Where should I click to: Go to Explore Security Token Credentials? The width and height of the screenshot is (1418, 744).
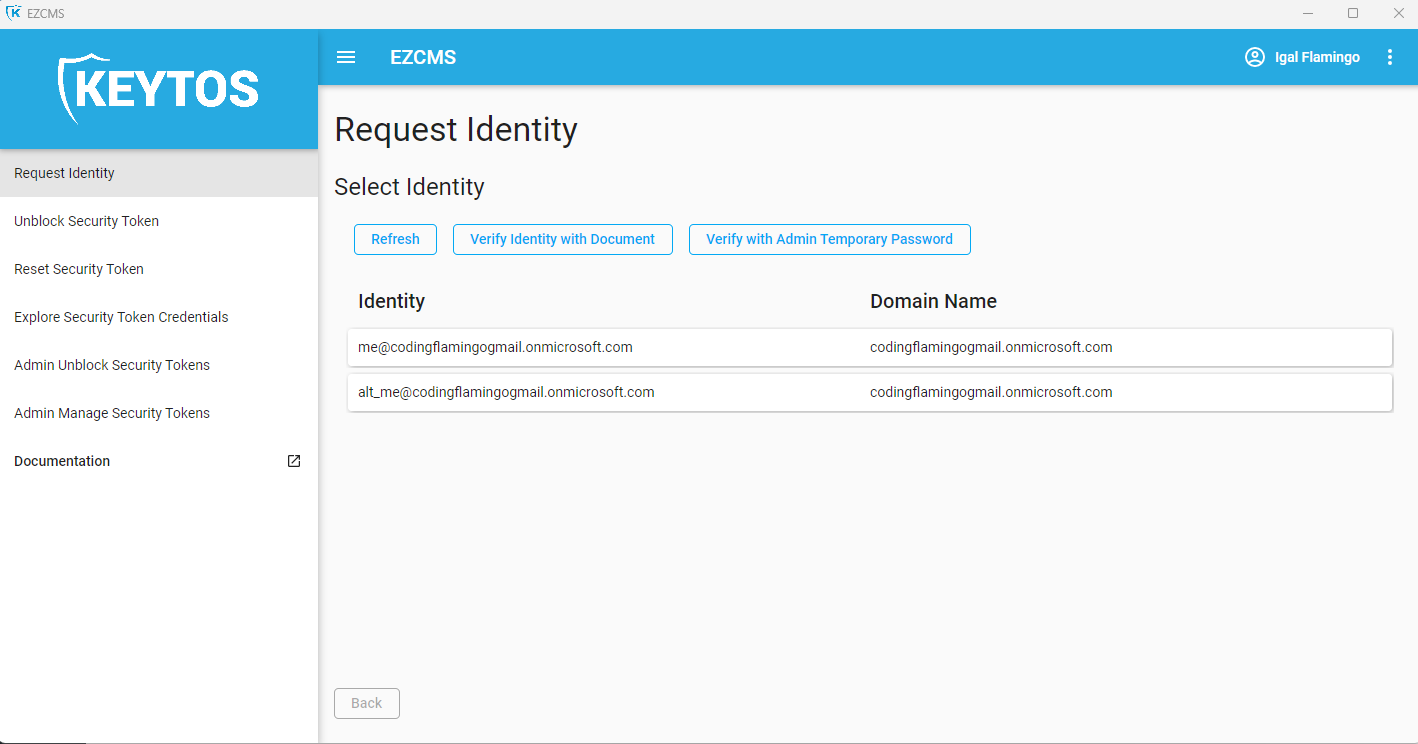[x=159, y=317]
